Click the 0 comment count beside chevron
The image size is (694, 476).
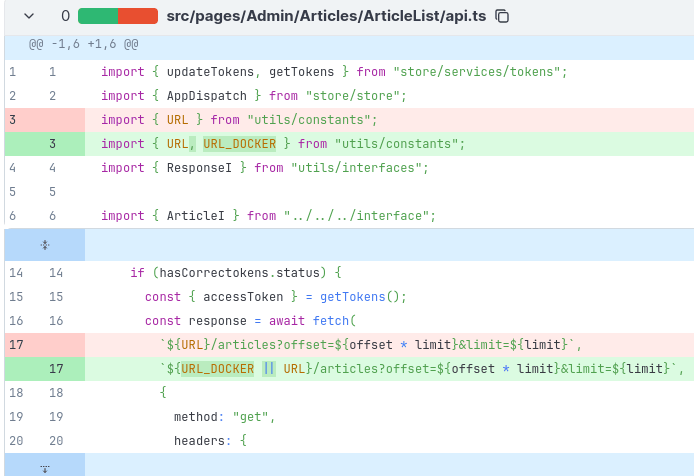tap(66, 16)
